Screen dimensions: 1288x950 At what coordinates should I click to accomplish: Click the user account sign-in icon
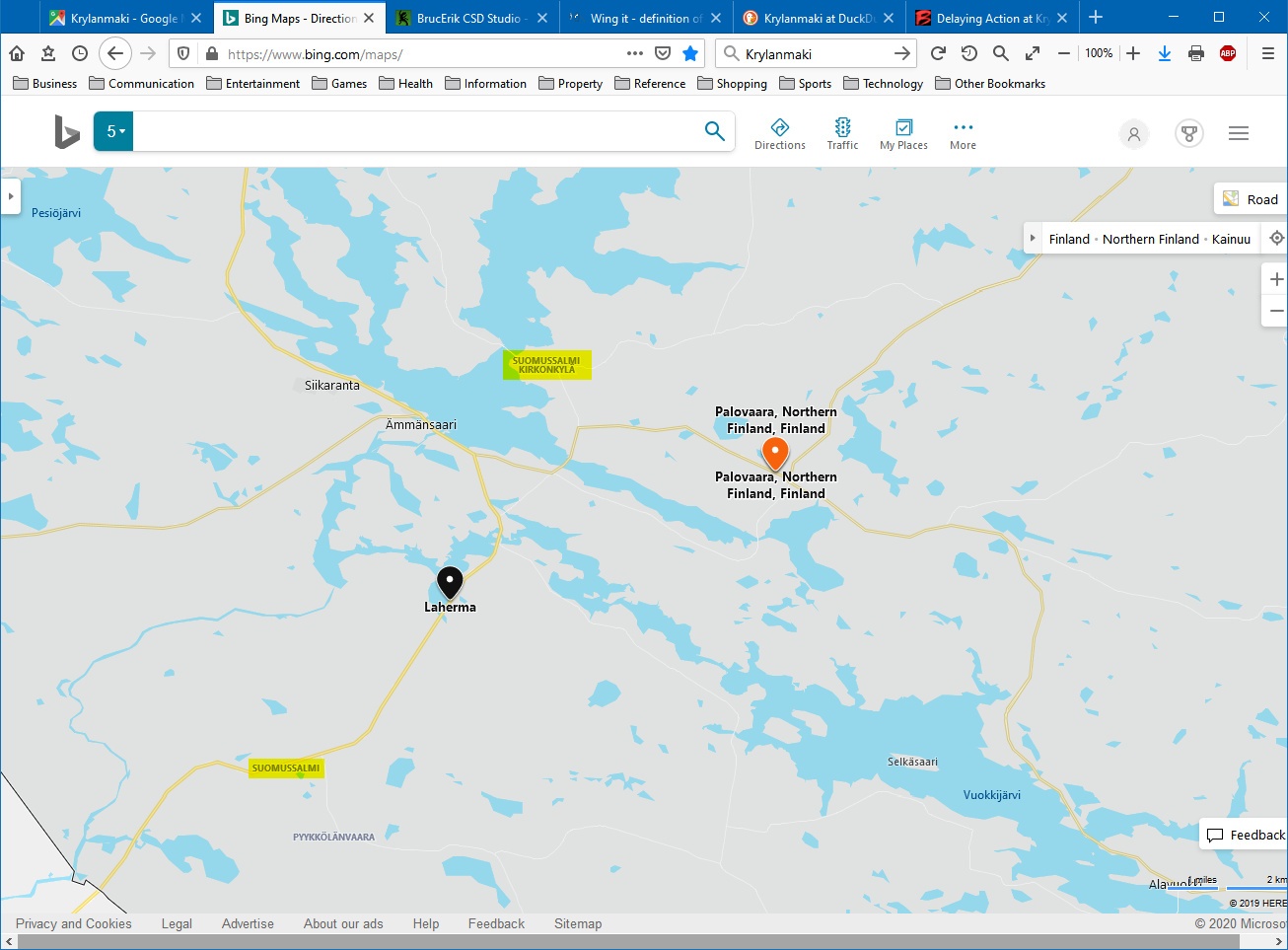[x=1134, y=133]
